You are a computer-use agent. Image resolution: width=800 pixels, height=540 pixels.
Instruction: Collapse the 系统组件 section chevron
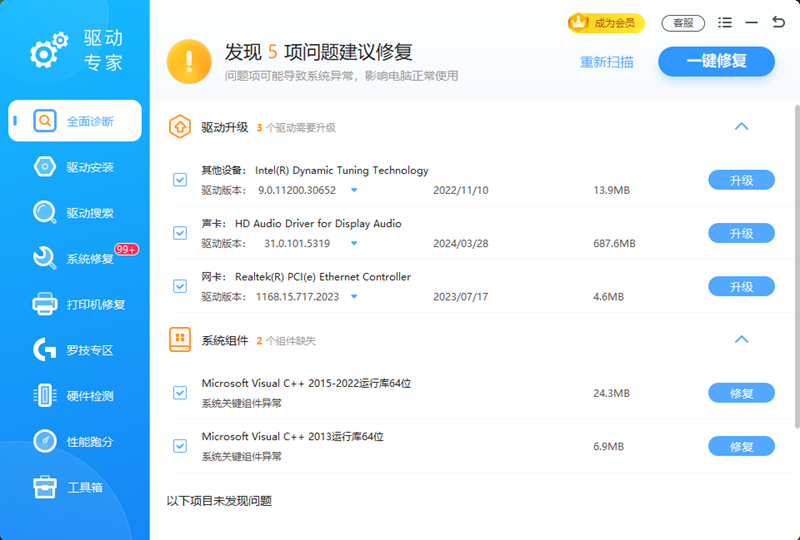[x=741, y=339]
